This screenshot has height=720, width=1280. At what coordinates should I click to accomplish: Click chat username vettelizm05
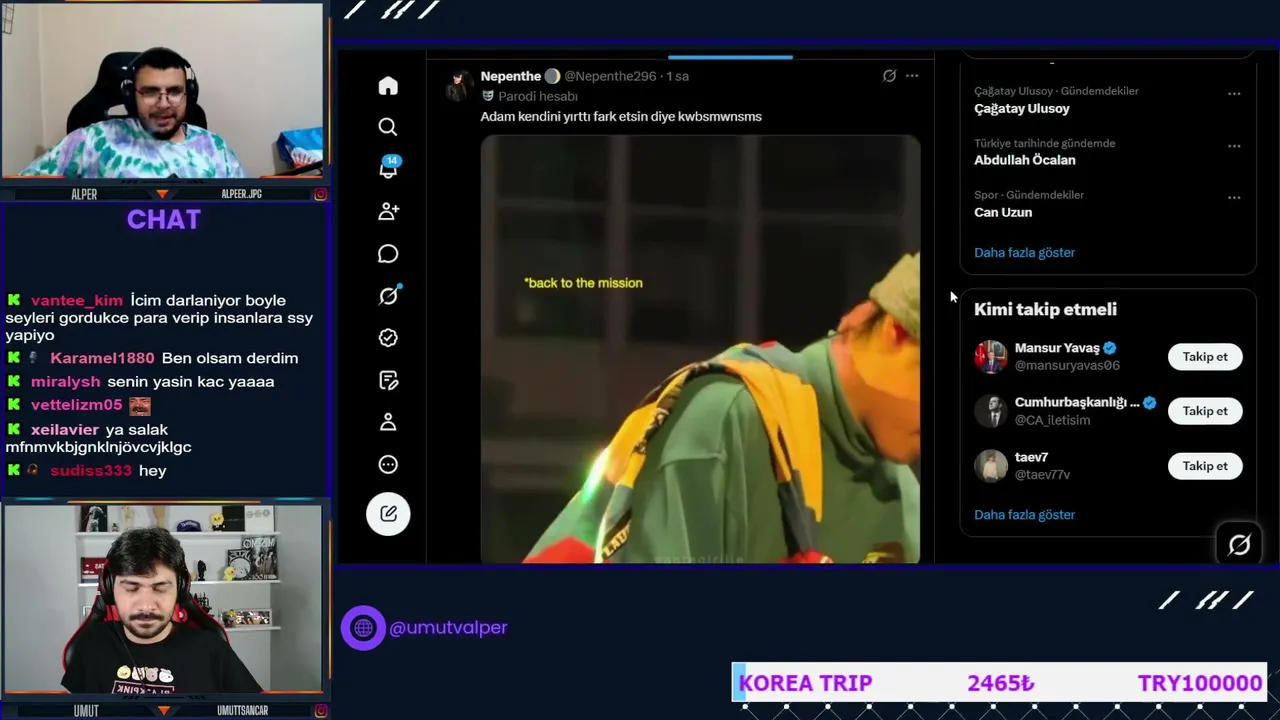click(76, 405)
